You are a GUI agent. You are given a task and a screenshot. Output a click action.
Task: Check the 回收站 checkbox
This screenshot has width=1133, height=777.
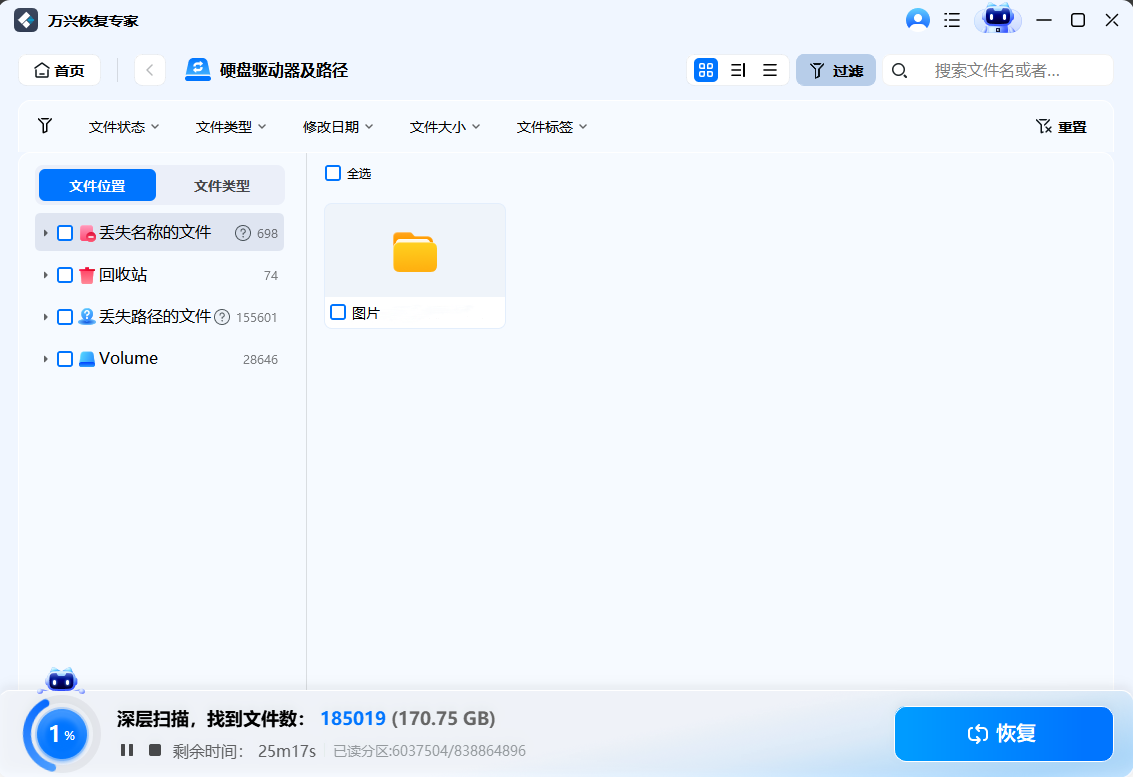coord(65,275)
